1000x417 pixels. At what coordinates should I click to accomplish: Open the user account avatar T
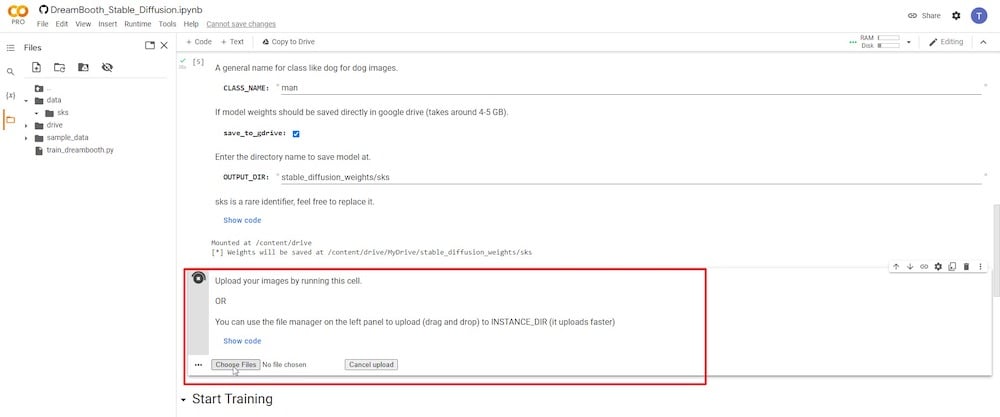coord(979,16)
